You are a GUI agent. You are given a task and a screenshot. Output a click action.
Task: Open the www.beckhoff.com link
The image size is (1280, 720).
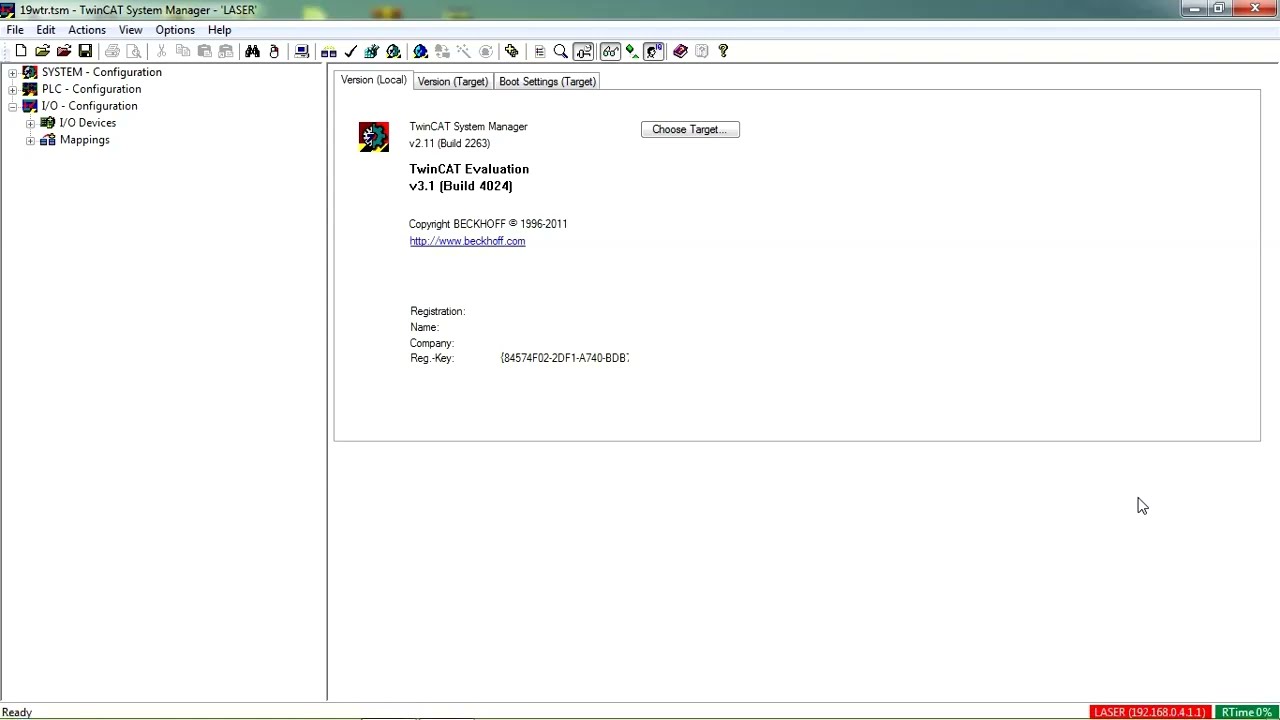(x=467, y=241)
